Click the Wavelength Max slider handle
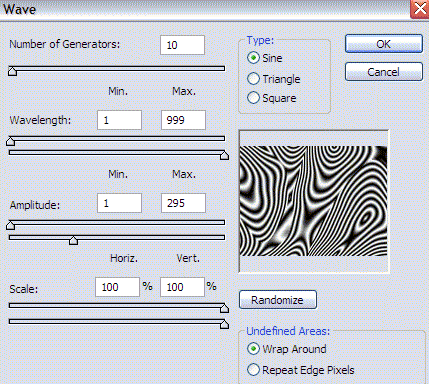This screenshot has width=429, height=384. point(224,155)
